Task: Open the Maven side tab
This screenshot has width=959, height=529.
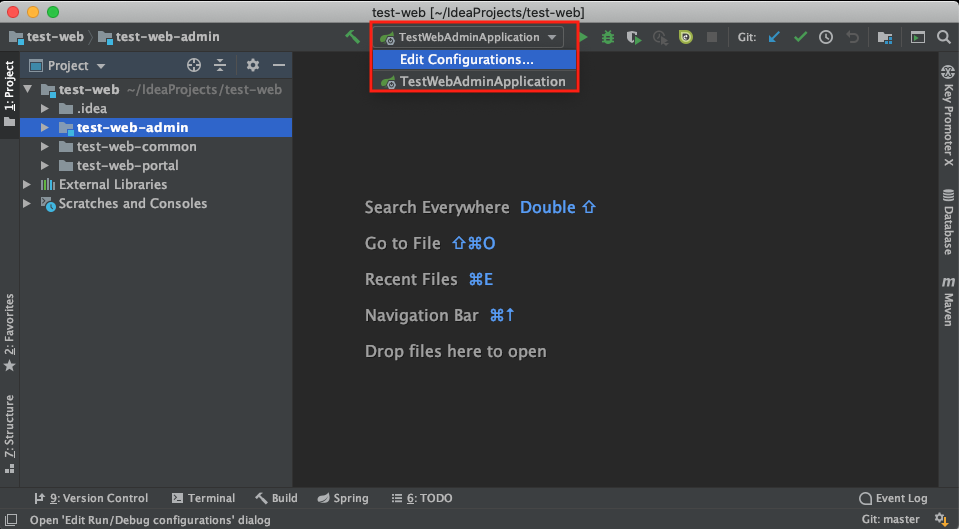Action: coord(948,301)
